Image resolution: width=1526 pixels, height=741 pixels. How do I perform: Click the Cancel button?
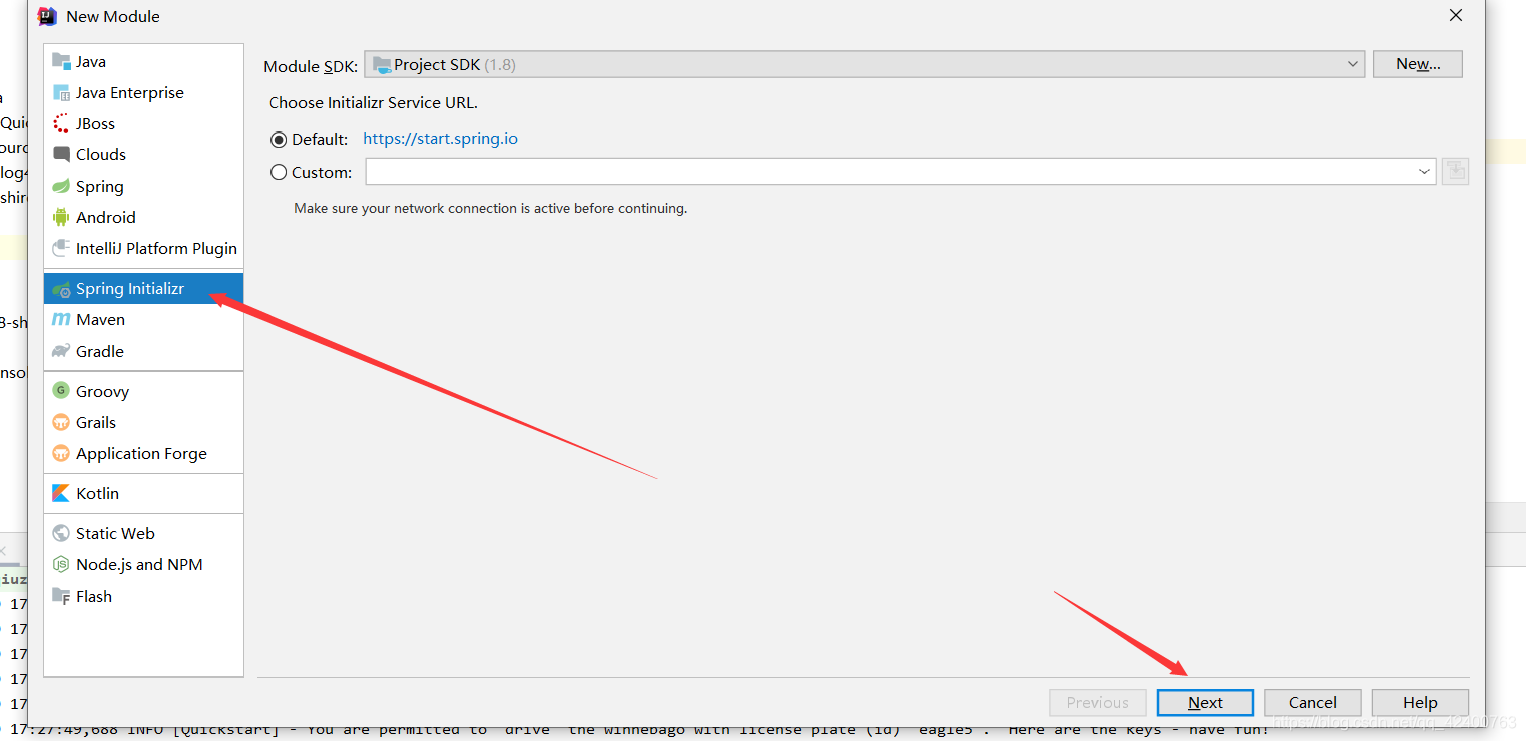coord(1313,702)
